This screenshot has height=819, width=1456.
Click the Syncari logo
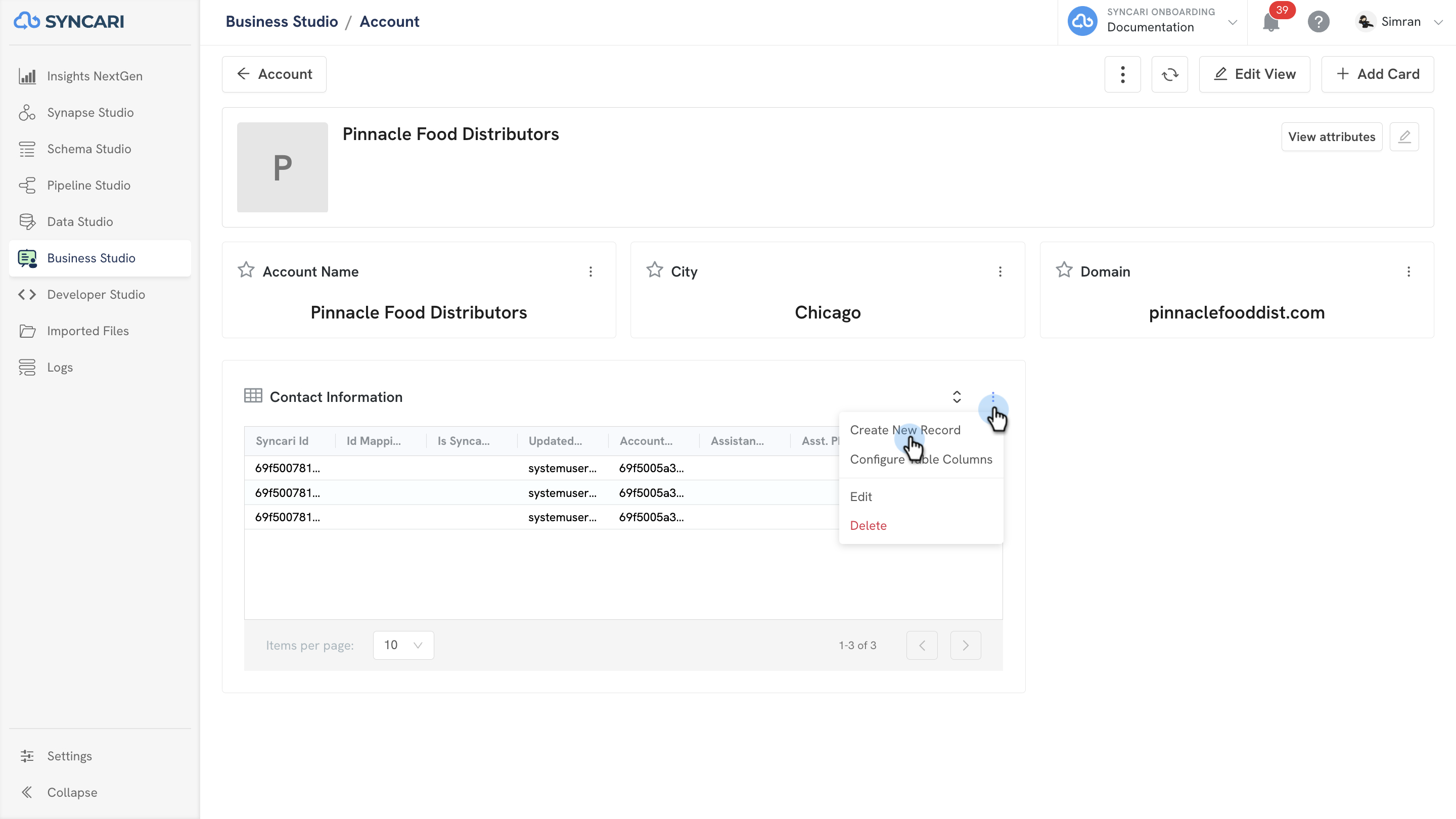click(x=69, y=21)
